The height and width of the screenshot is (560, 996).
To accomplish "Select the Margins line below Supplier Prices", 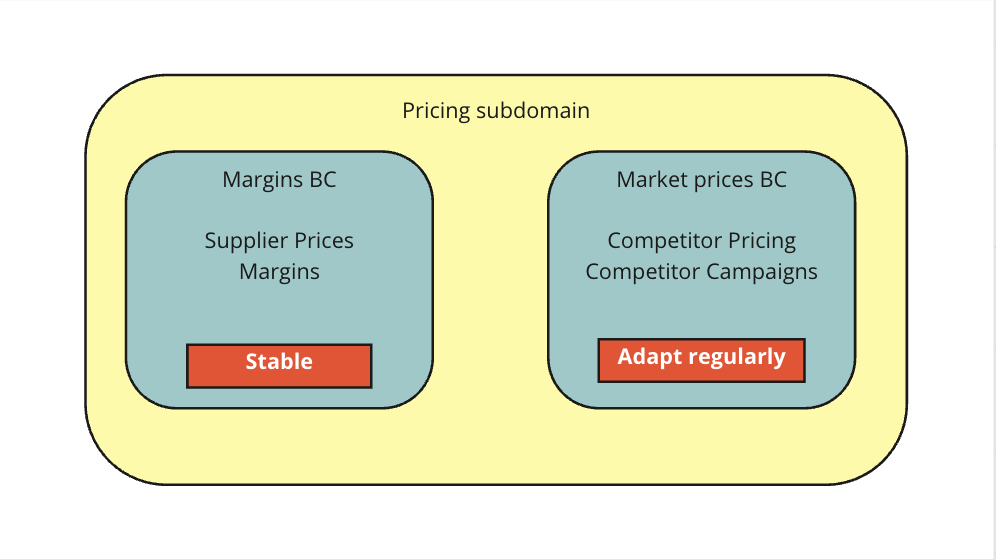I will click(279, 271).
